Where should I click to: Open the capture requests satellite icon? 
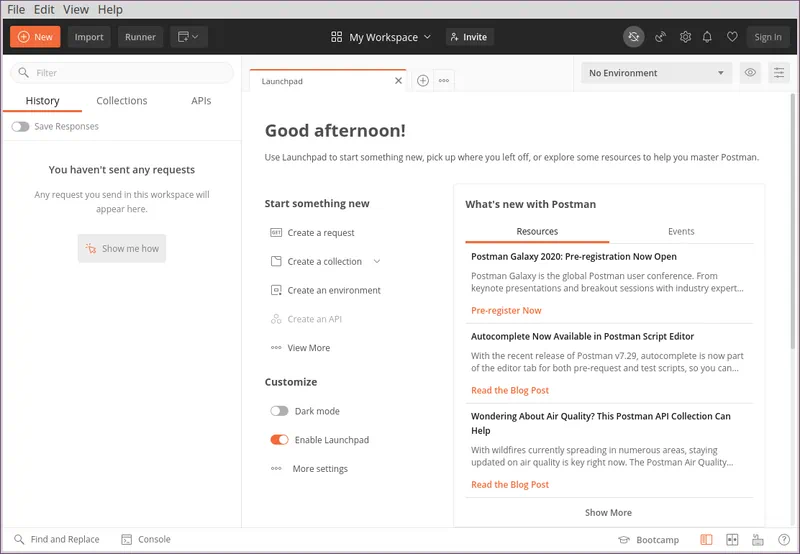coord(660,37)
